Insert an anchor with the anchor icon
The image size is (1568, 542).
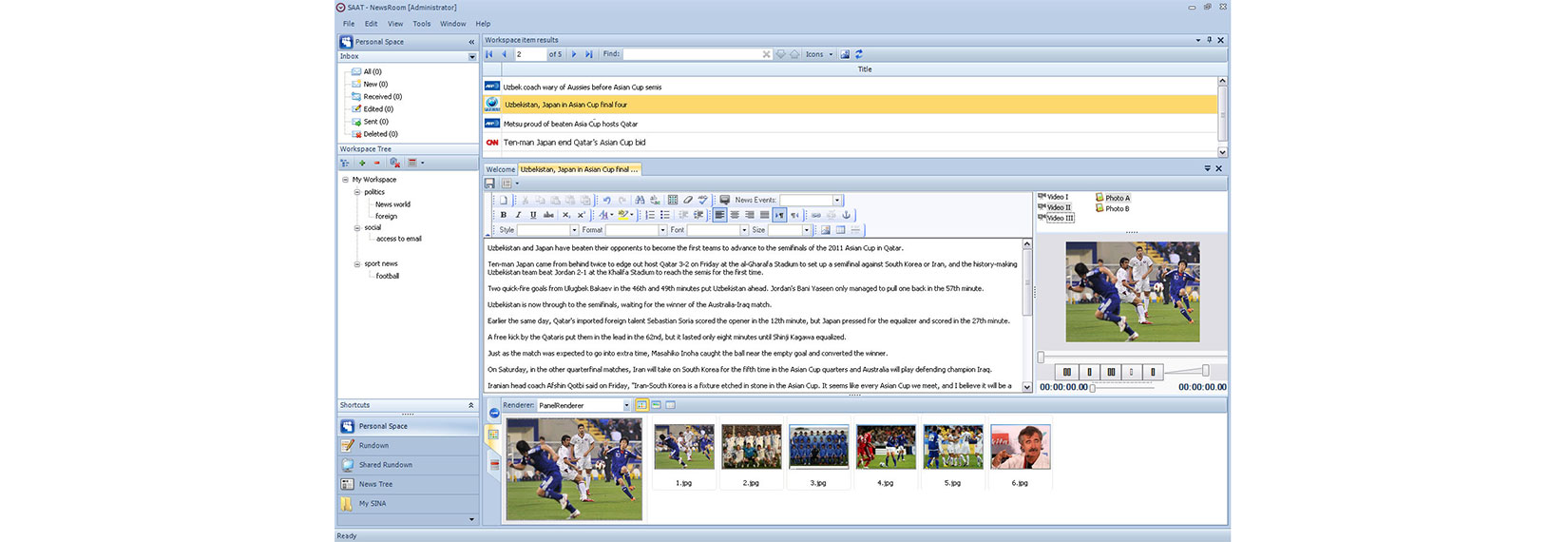point(847,215)
